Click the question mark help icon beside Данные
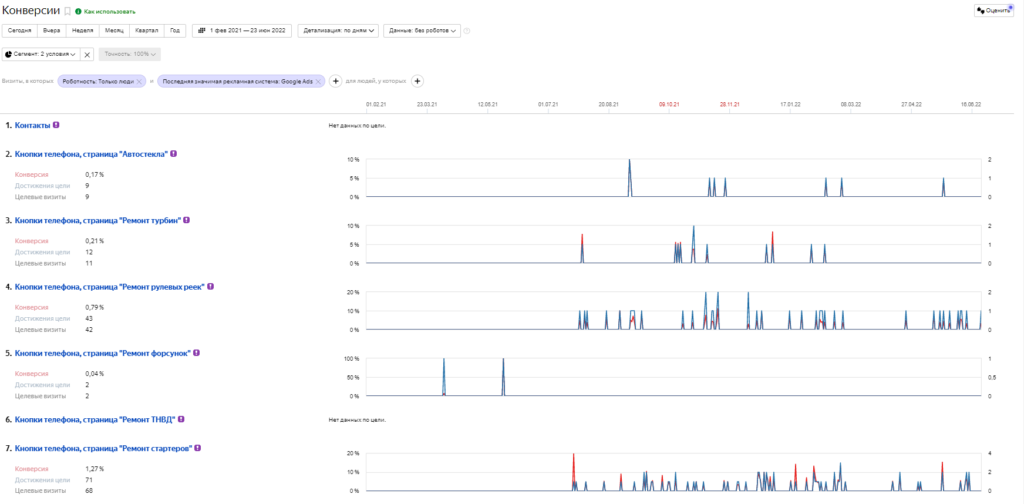Image resolution: width=1024 pixels, height=504 pixels. (466, 31)
